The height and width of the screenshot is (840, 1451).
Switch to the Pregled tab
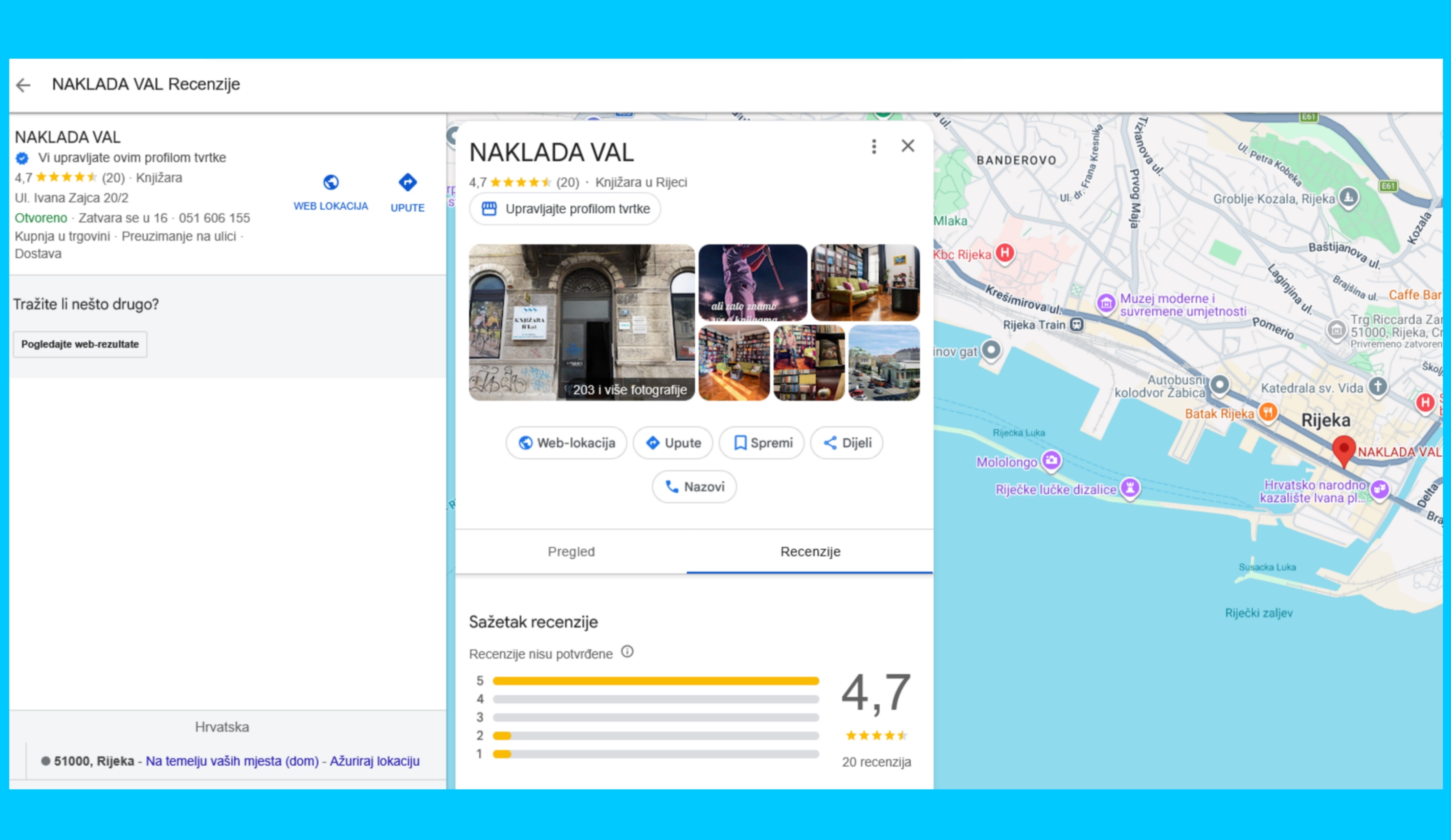(x=571, y=551)
